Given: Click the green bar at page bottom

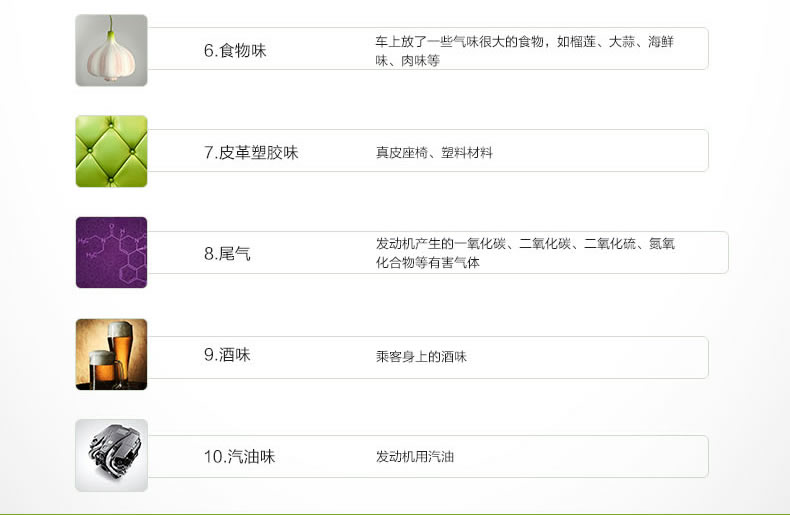Looking at the screenshot, I should coord(395,513).
